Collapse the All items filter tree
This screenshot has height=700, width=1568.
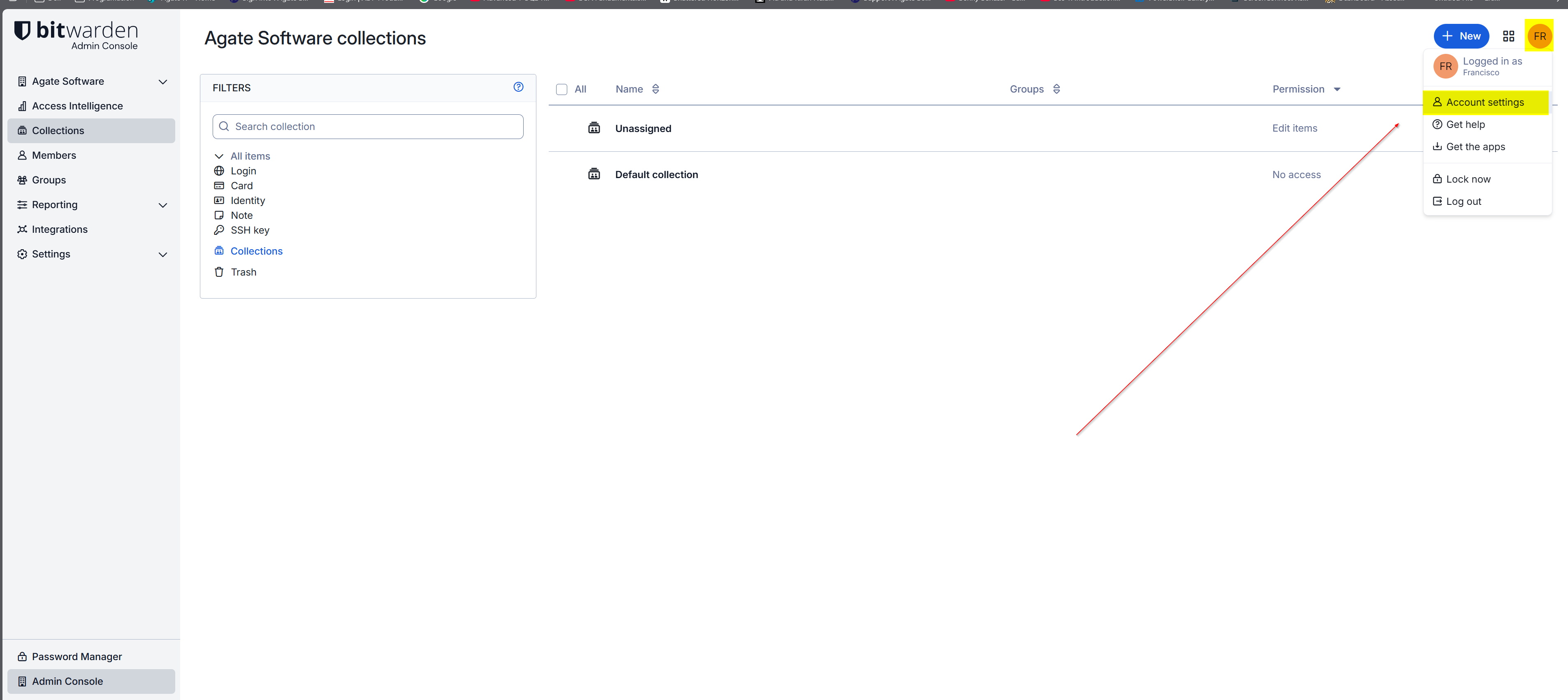click(219, 156)
